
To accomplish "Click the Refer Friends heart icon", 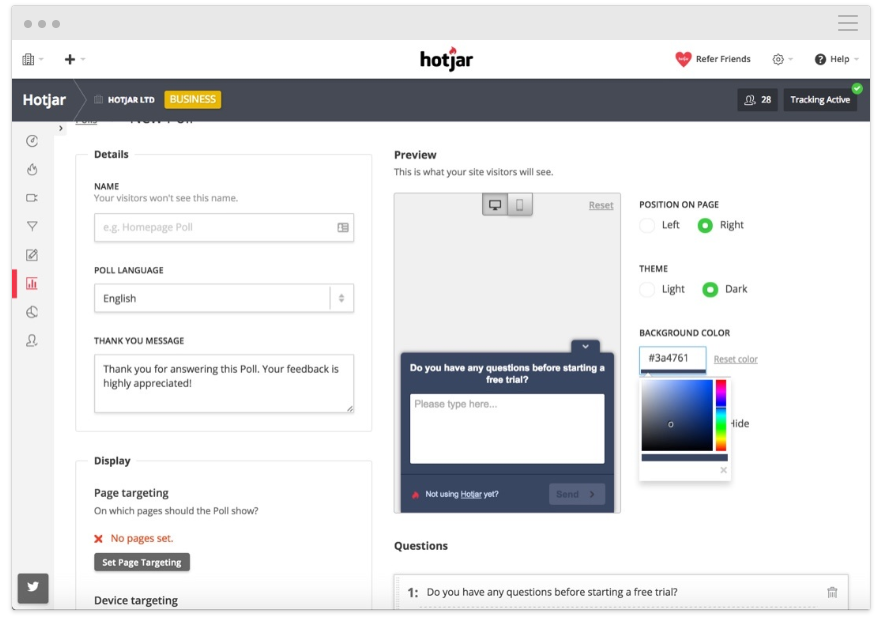I will tap(682, 59).
